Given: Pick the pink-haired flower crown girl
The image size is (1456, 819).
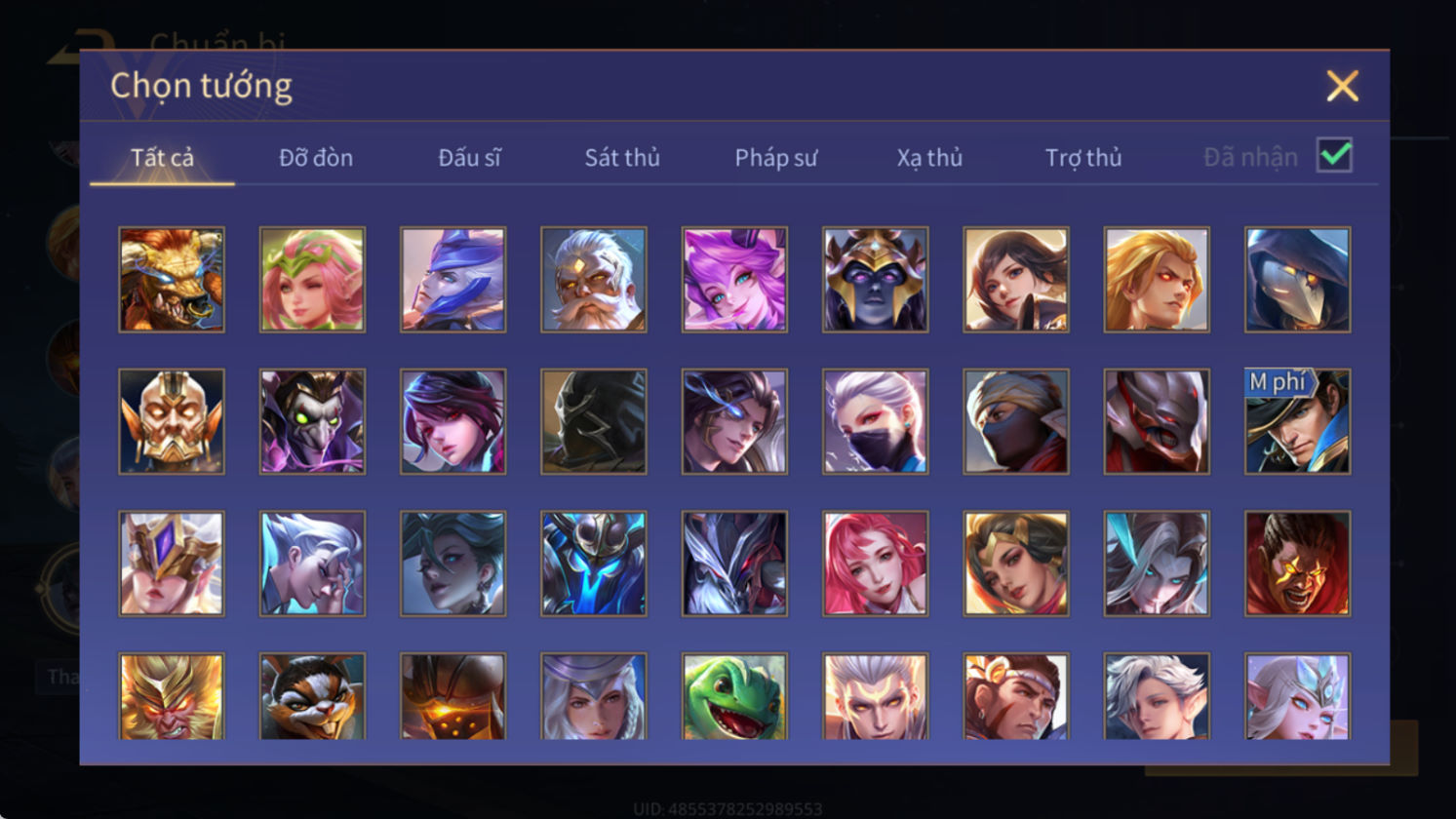Looking at the screenshot, I should click(312, 280).
